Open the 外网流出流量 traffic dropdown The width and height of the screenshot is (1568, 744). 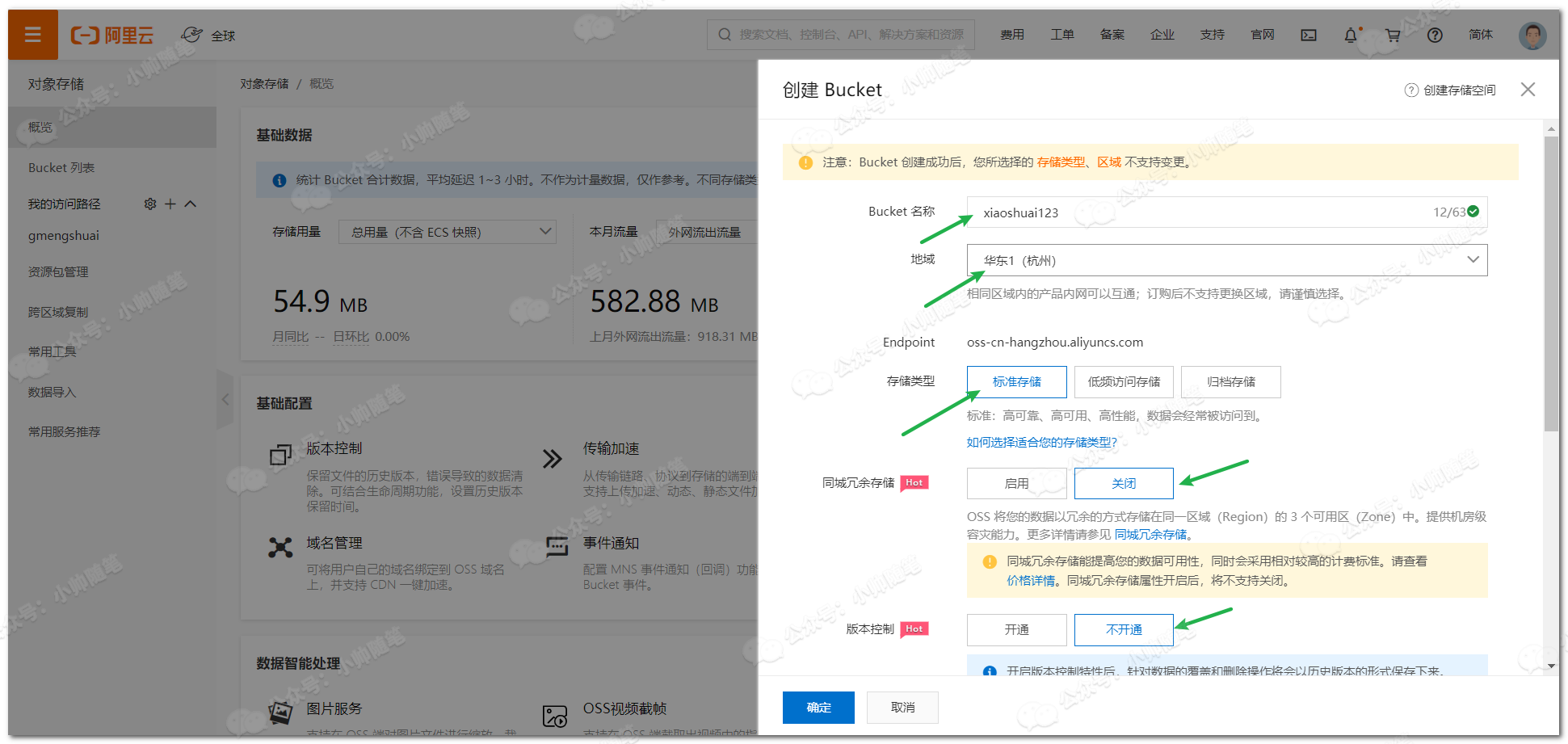[707, 233]
